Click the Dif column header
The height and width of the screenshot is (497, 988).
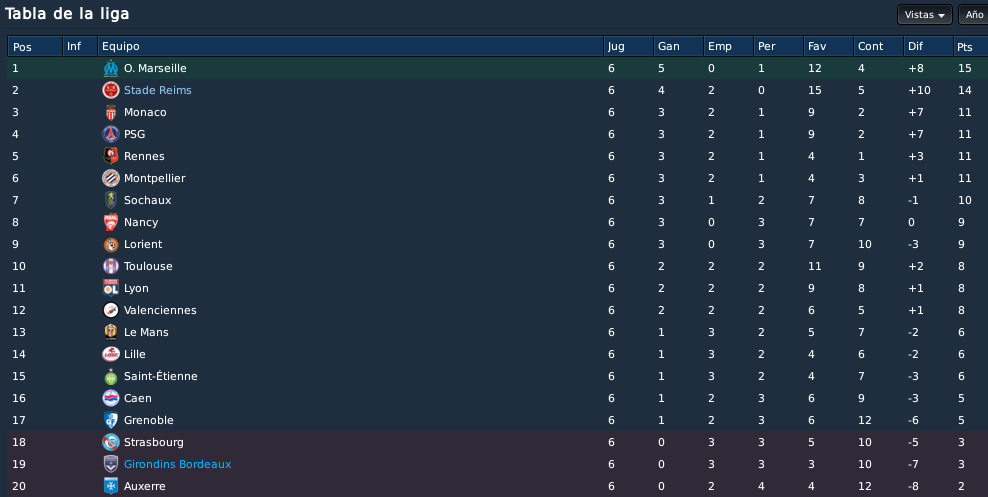coord(928,46)
